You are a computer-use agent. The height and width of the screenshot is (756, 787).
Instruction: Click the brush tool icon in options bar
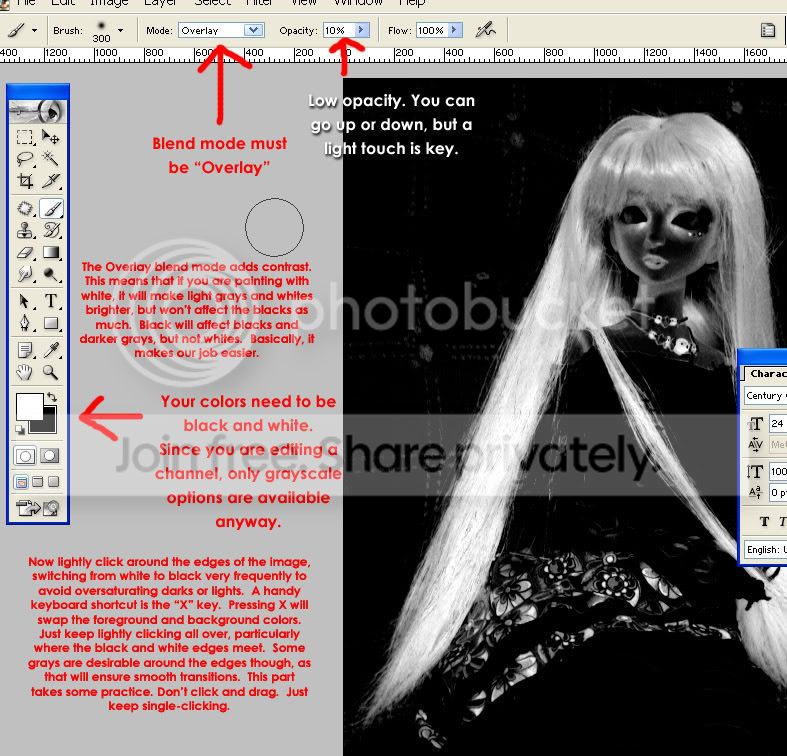click(x=16, y=30)
